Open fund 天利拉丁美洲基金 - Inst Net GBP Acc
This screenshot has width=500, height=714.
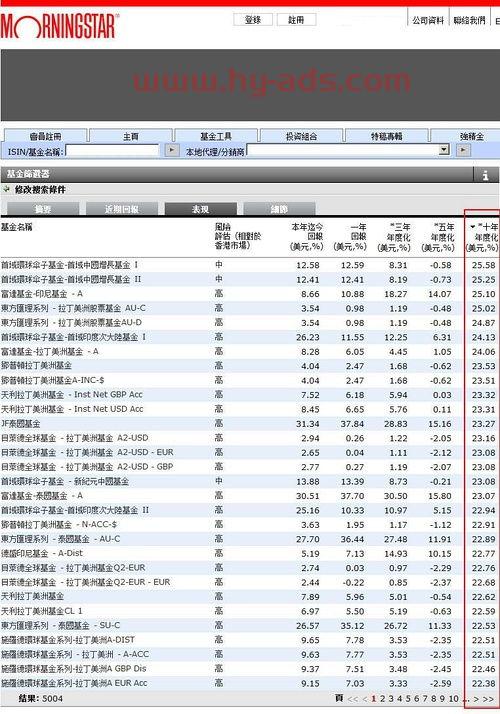(x=71, y=395)
